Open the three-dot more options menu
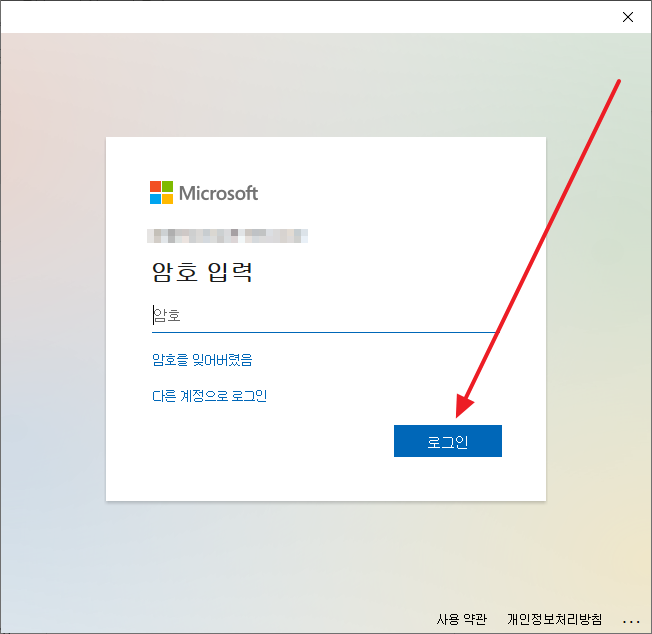 (x=631, y=622)
